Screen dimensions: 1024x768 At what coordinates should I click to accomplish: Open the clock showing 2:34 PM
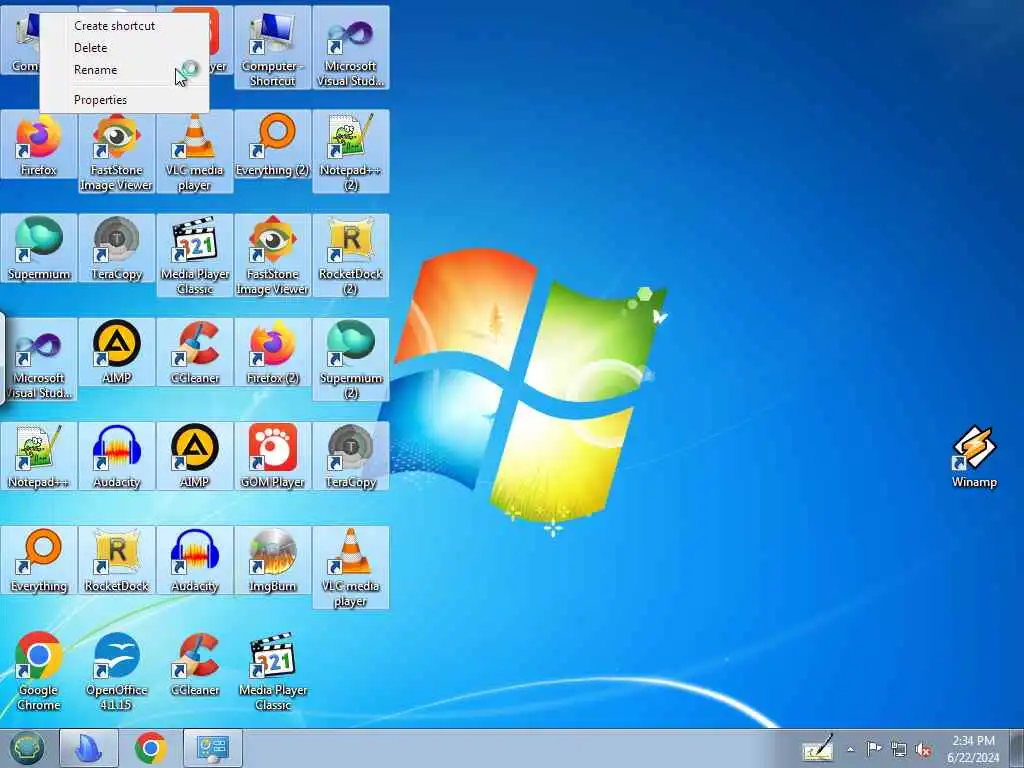point(973,749)
